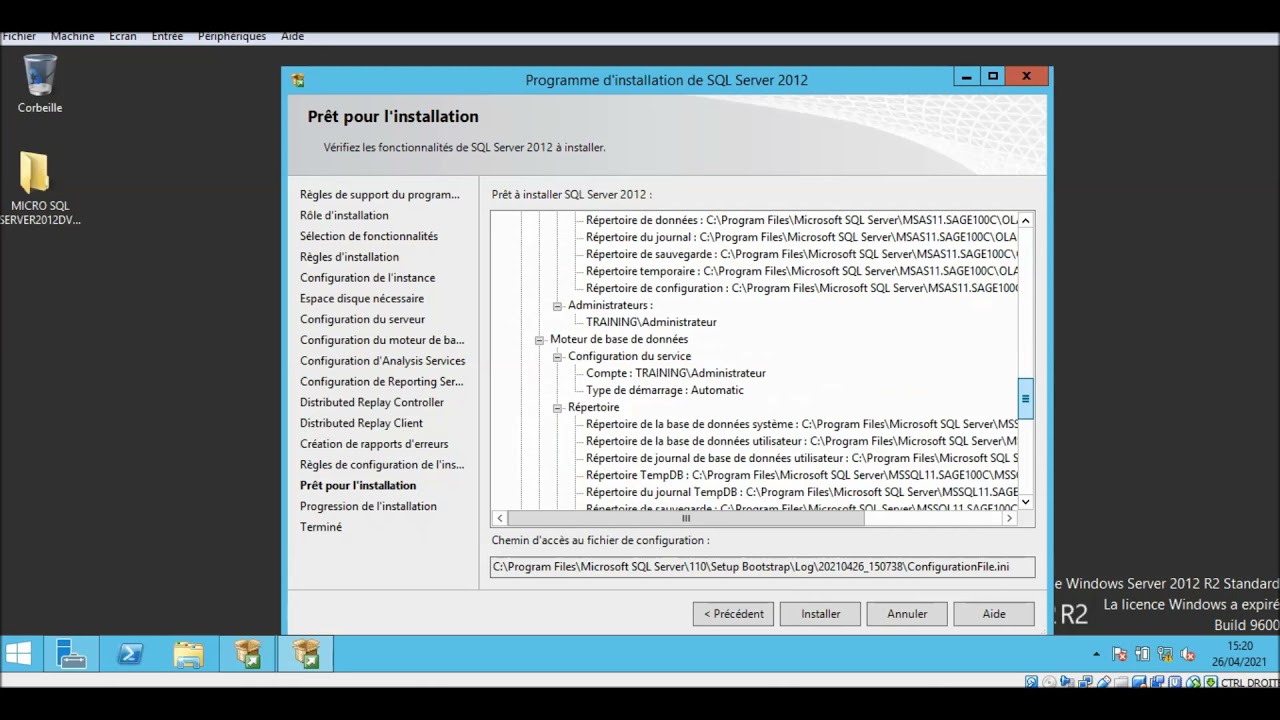Click the SQL Server setup title bar icon

[298, 80]
